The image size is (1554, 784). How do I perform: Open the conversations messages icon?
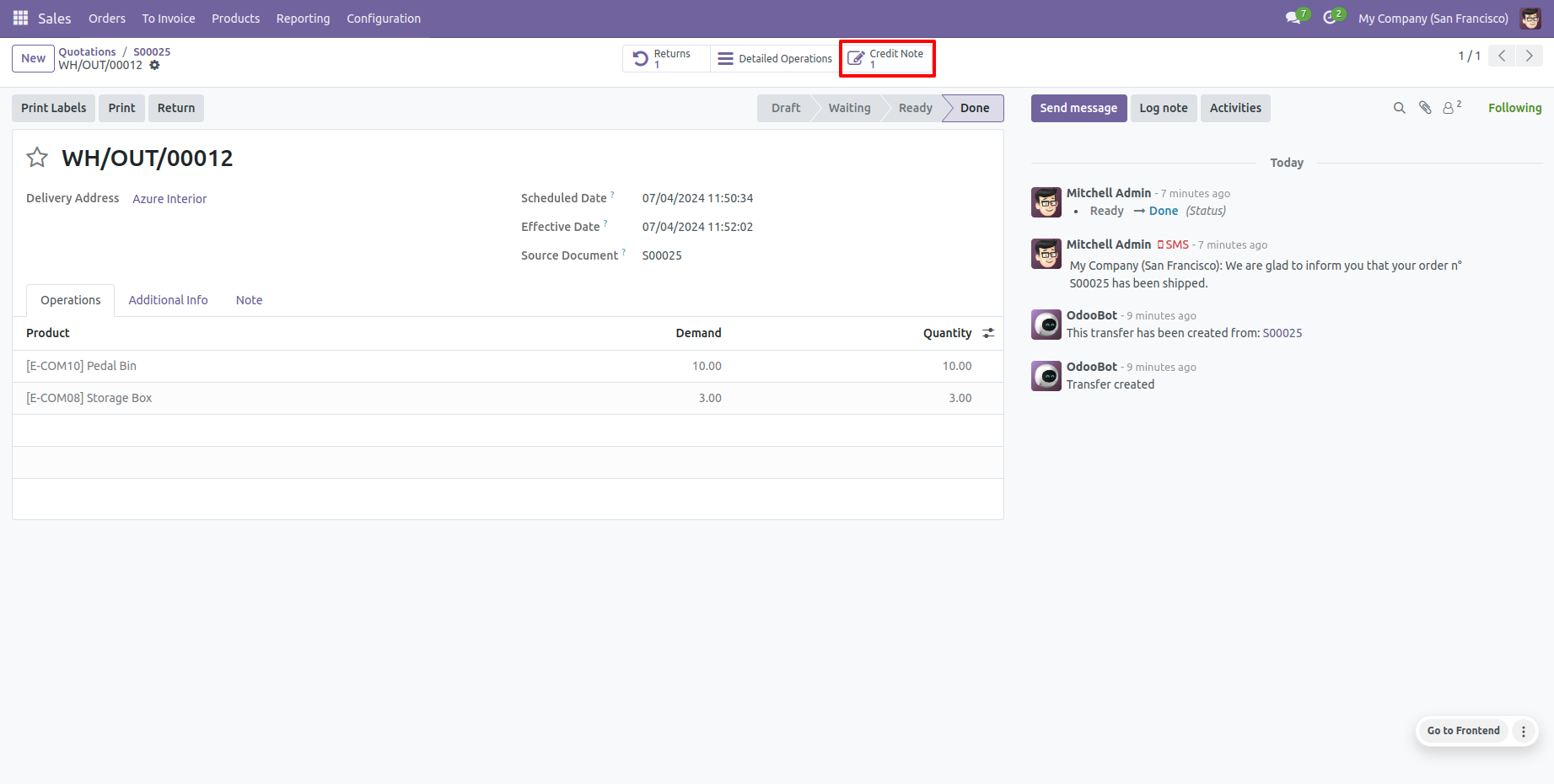[1294, 18]
